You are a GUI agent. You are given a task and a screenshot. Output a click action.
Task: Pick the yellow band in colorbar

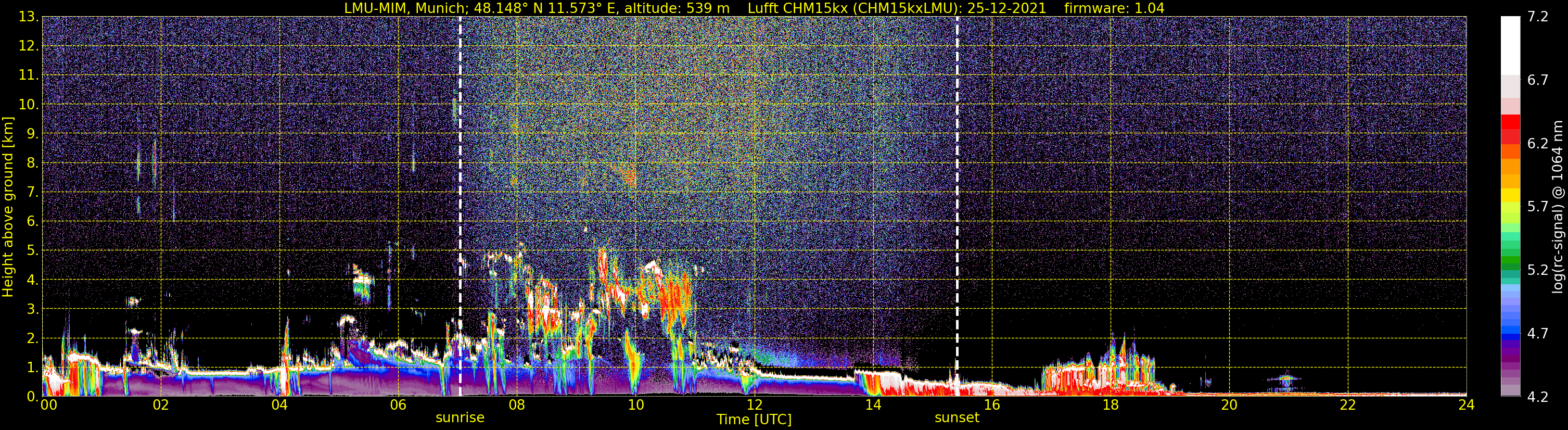tap(1510, 196)
